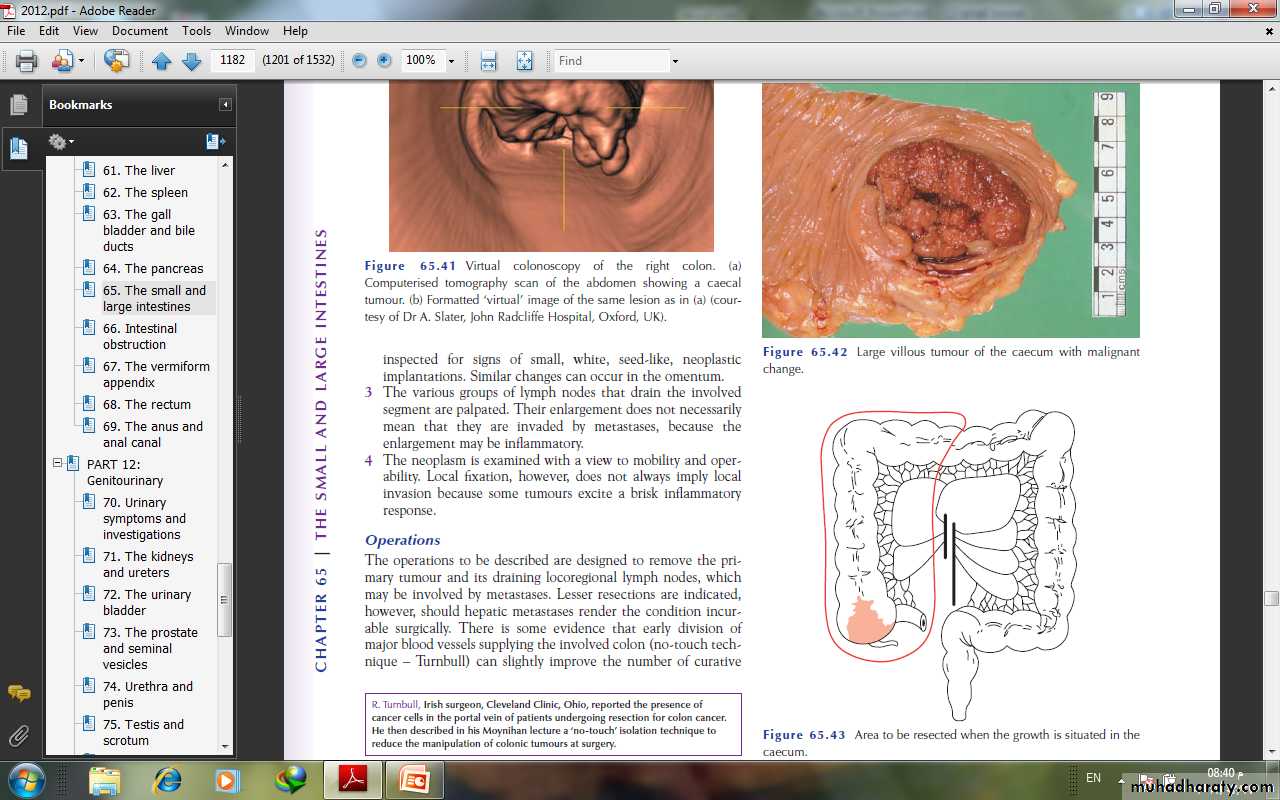Show the Comments panel in sidebar

[x=19, y=693]
